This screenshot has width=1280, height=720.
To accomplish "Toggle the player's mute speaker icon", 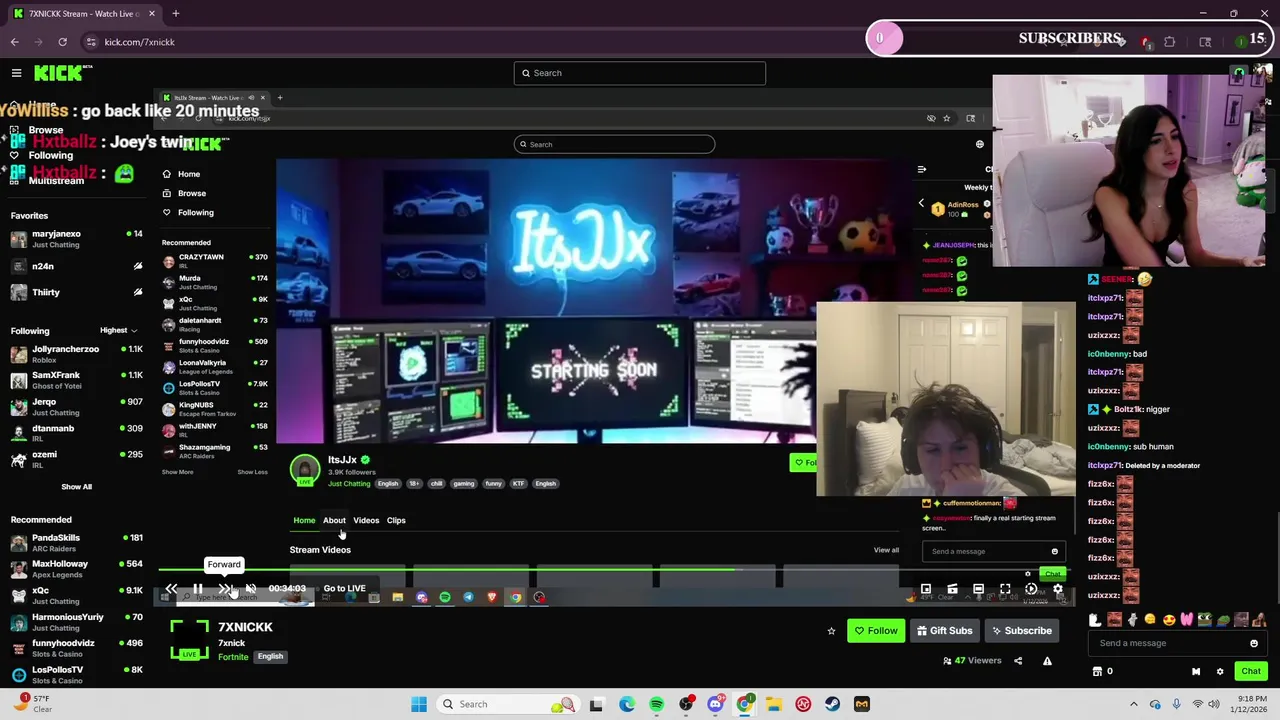I will click(251, 589).
